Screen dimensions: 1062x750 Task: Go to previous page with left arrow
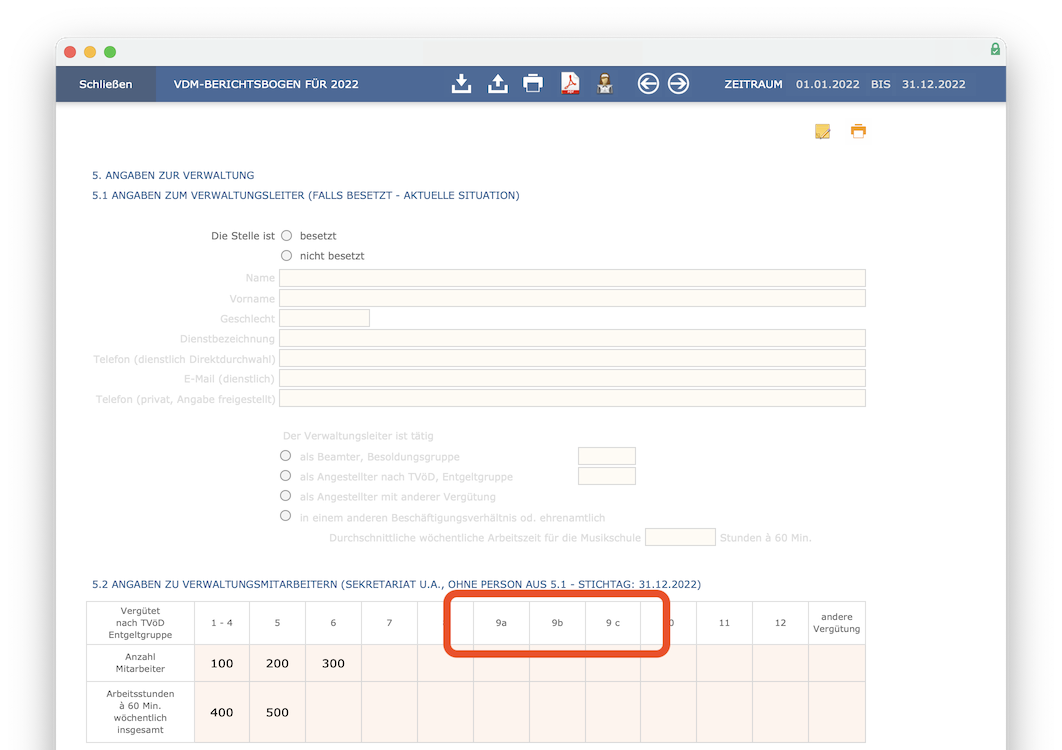pos(648,84)
